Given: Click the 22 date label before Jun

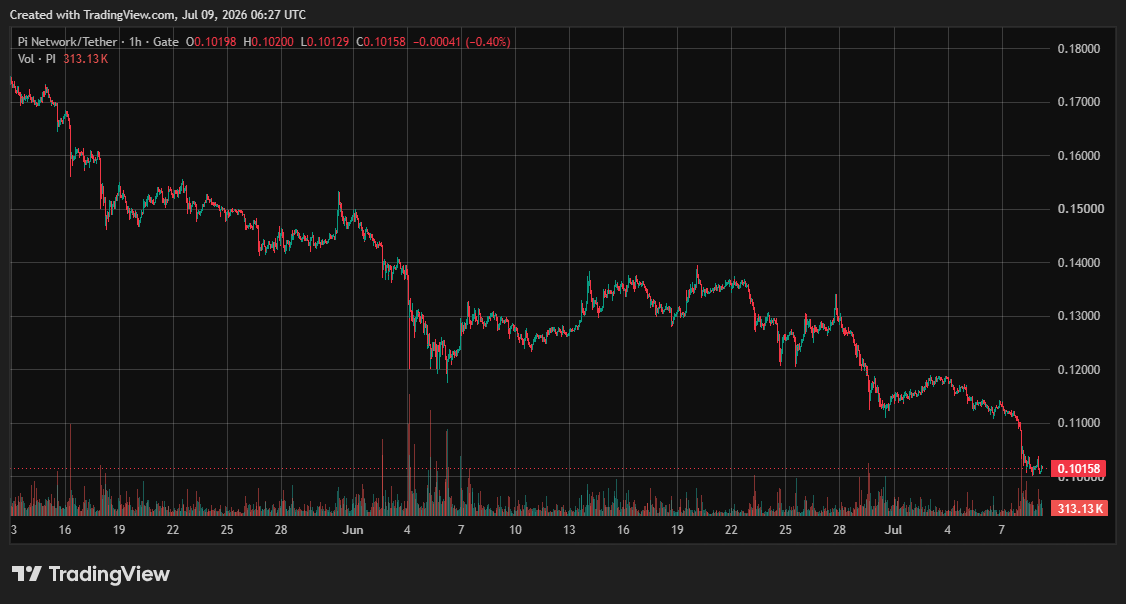Looking at the screenshot, I should click(172, 530).
